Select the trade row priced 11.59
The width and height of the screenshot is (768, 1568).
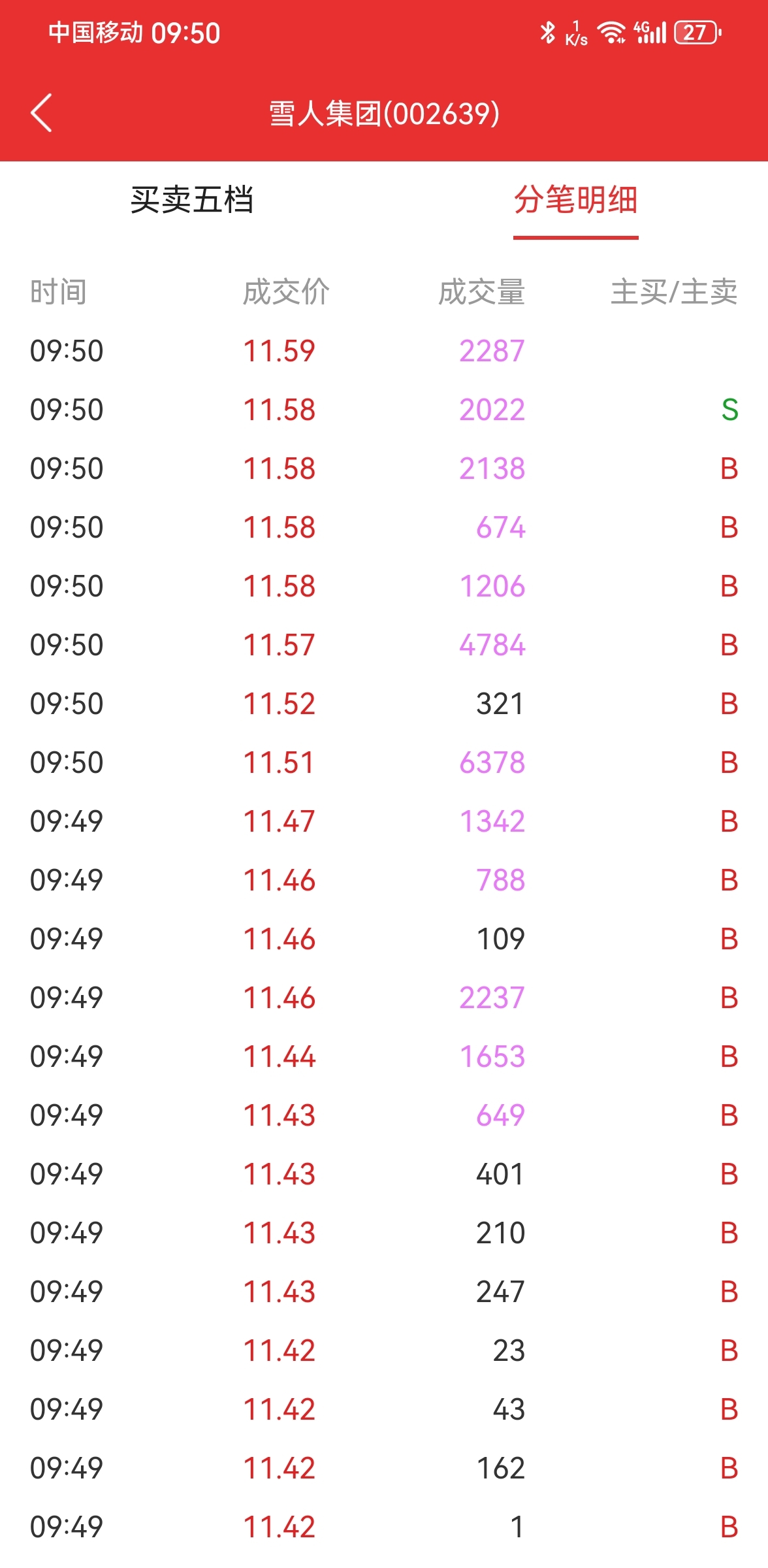pos(384,351)
